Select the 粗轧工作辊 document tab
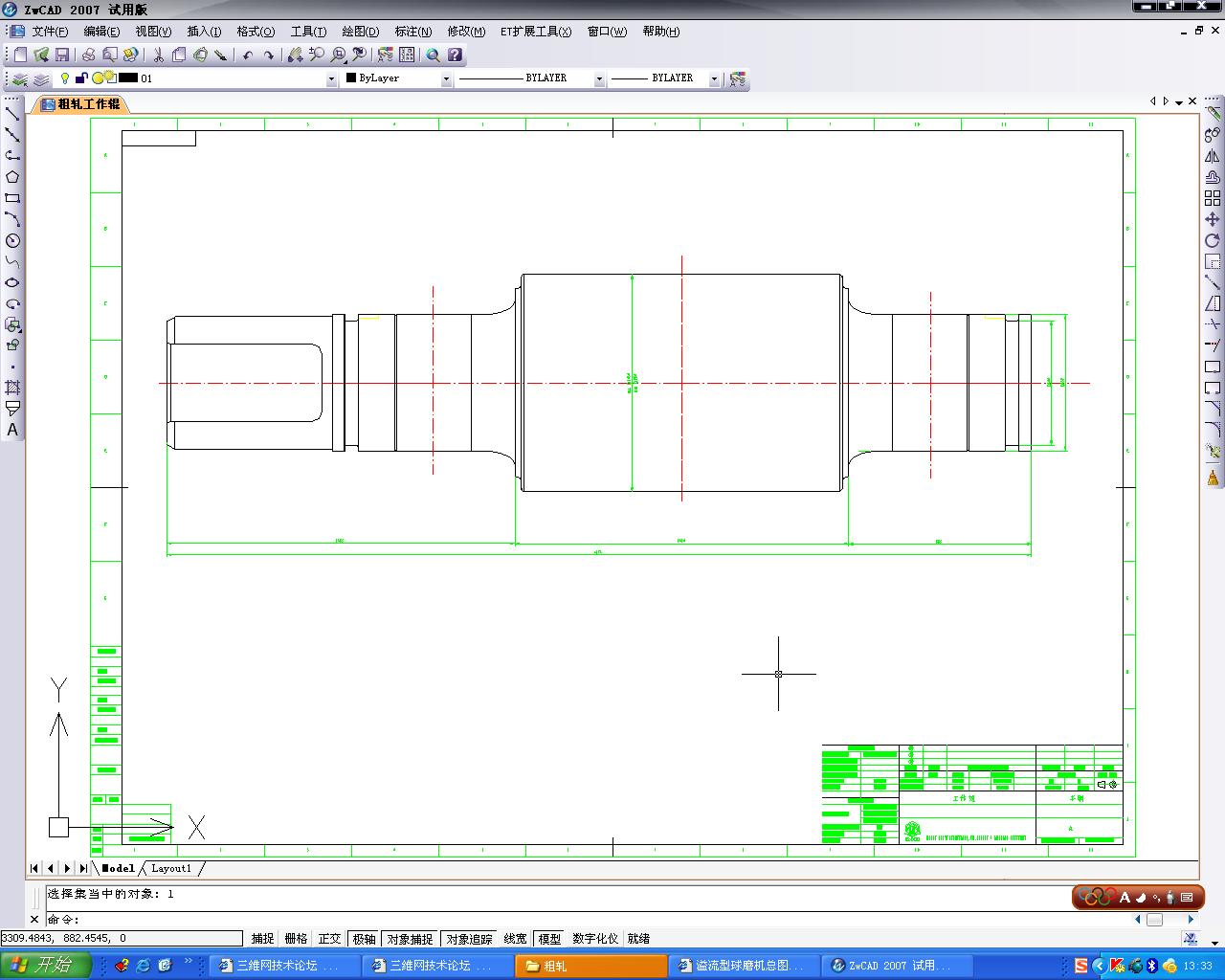 point(80,104)
